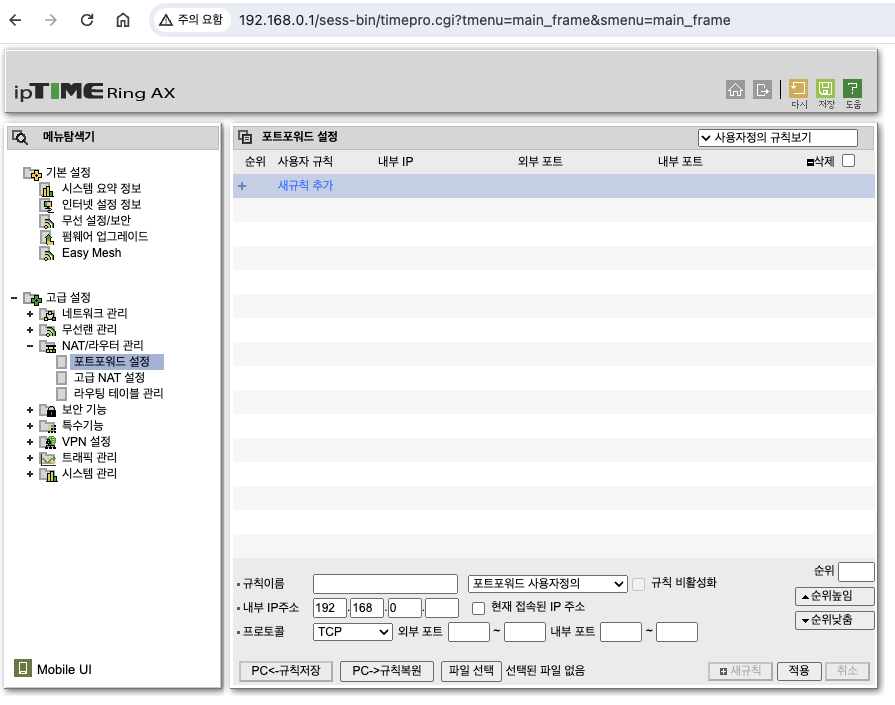This screenshot has width=895, height=705.
Task: Open 고급 NAT 설정 menu item
Action: pyautogui.click(x=109, y=378)
